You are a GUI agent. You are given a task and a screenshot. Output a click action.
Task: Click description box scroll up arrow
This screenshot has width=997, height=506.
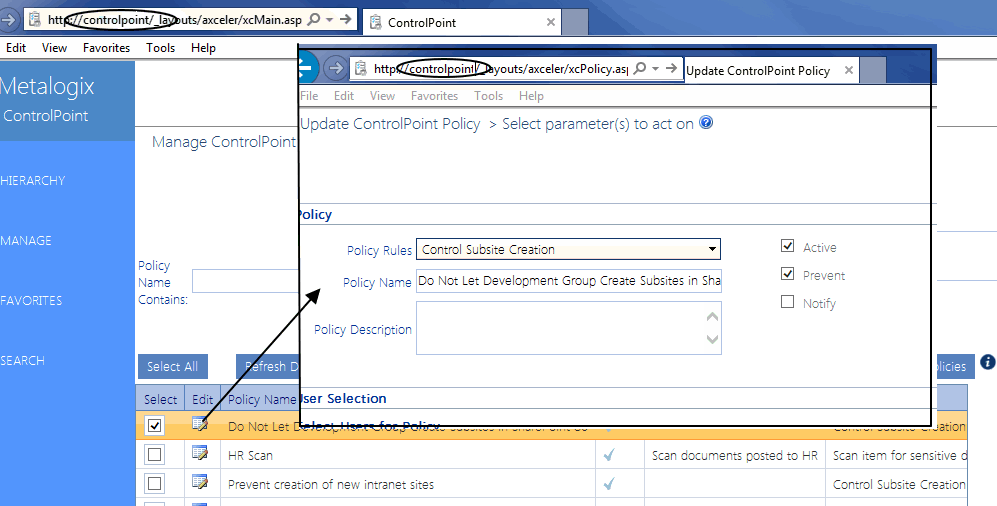click(713, 316)
